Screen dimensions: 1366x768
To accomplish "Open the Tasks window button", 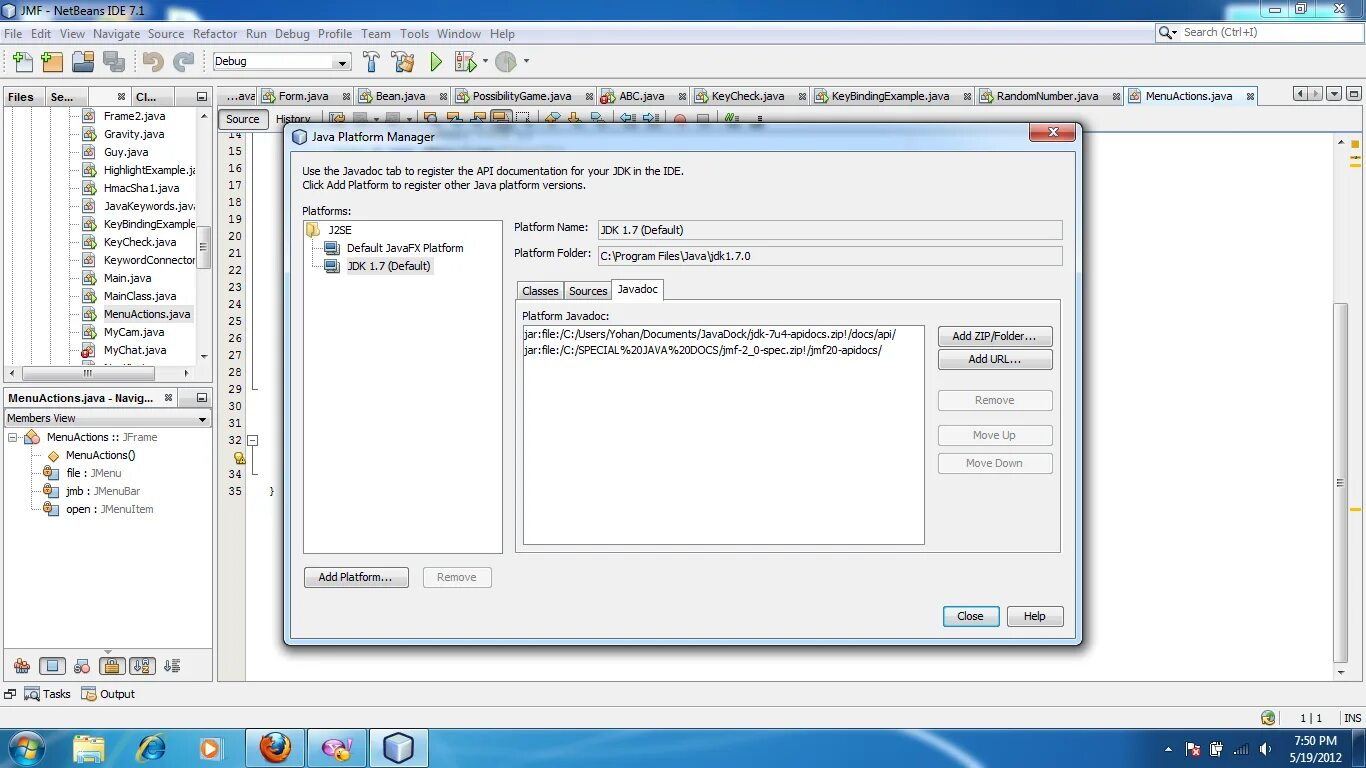I will tap(47, 694).
